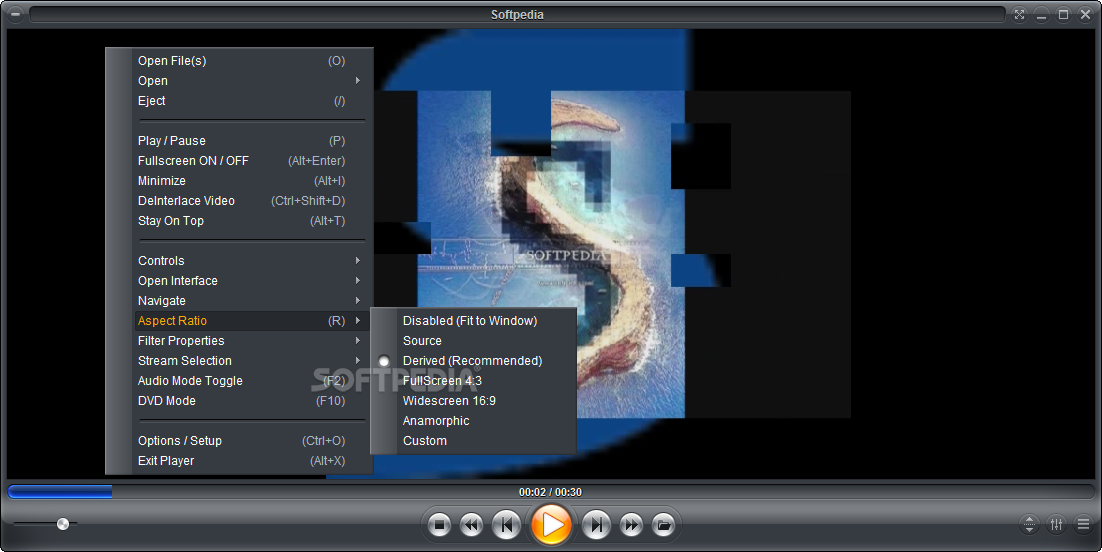This screenshot has width=1102, height=552.
Task: Jump to the previous track button
Action: (x=506, y=525)
